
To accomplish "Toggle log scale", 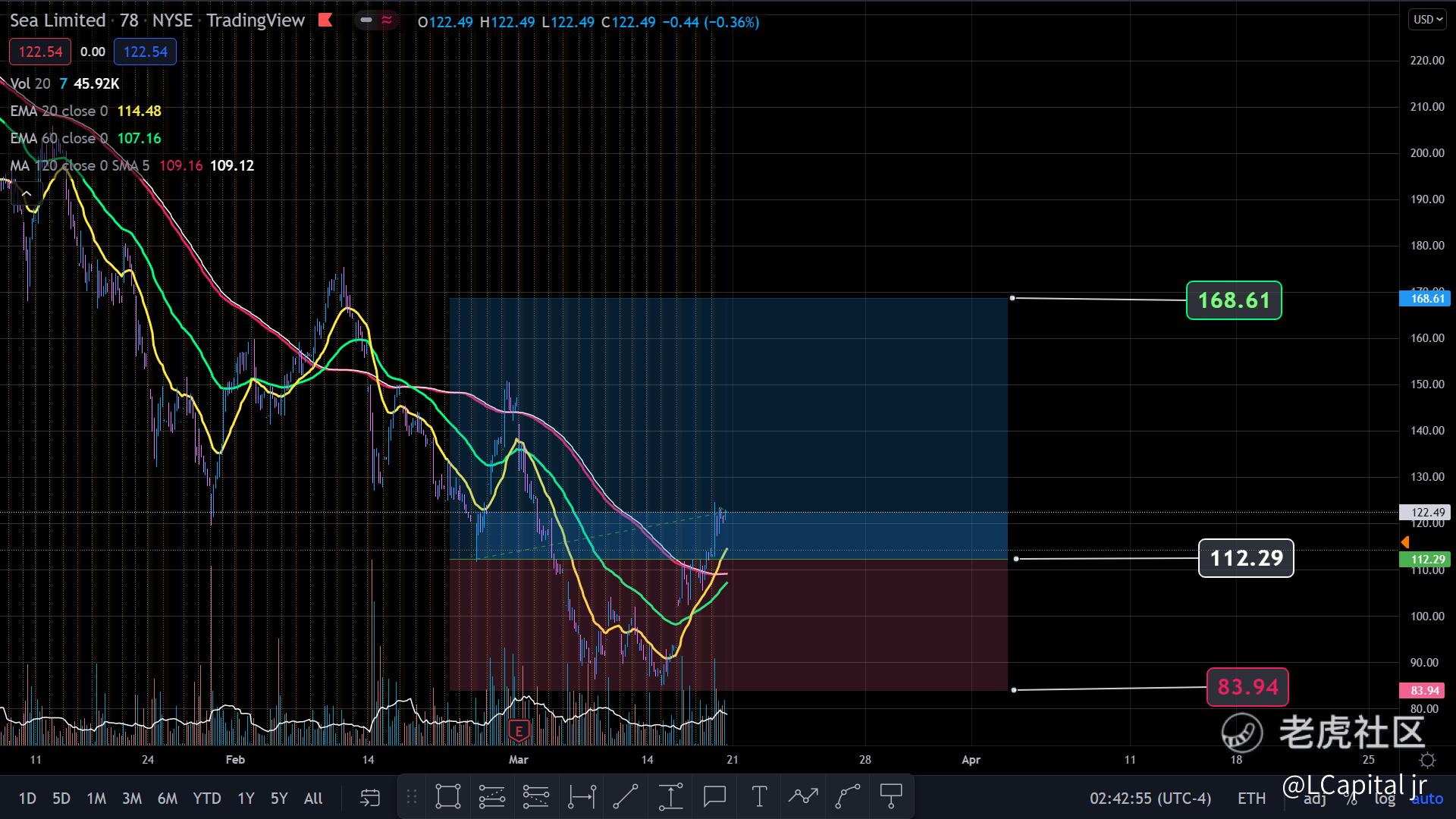I will 1385,799.
